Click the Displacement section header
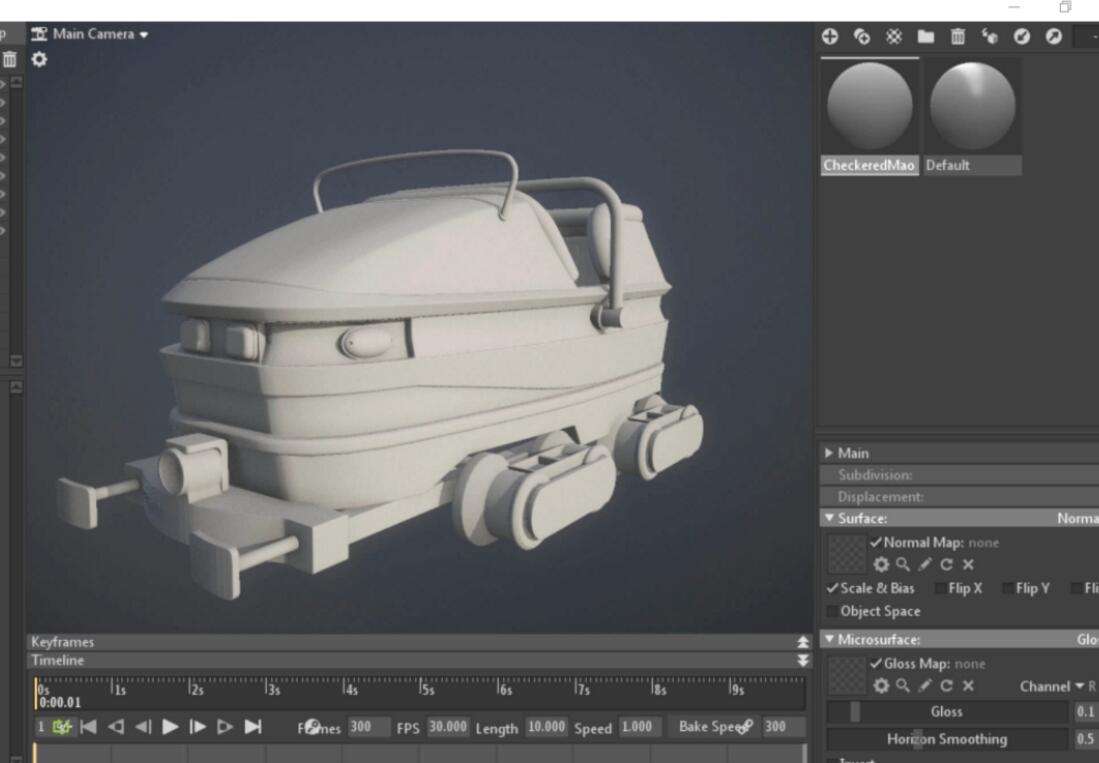 pyautogui.click(x=960, y=497)
